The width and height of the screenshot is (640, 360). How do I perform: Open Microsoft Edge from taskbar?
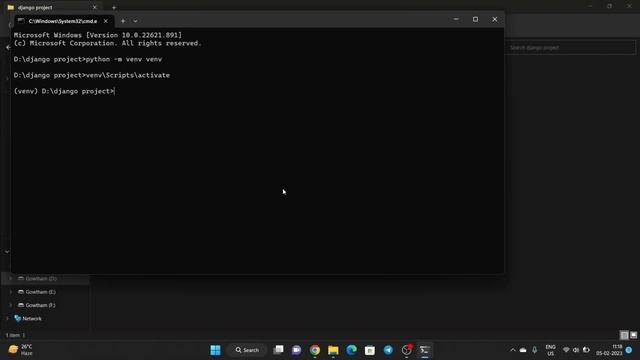click(351, 350)
